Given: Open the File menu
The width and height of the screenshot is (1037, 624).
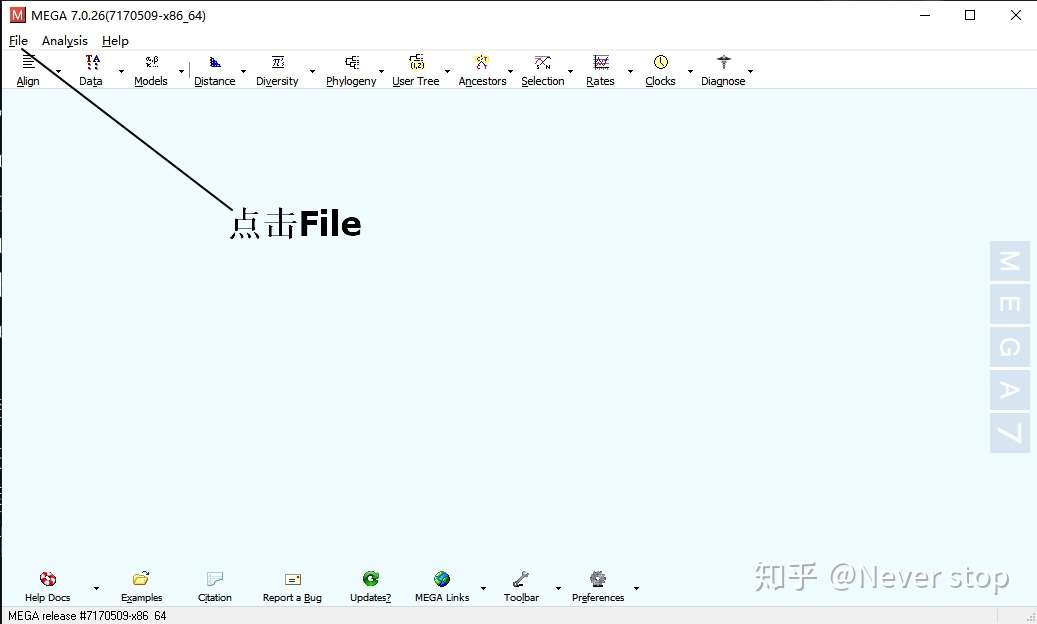Looking at the screenshot, I should coord(17,40).
